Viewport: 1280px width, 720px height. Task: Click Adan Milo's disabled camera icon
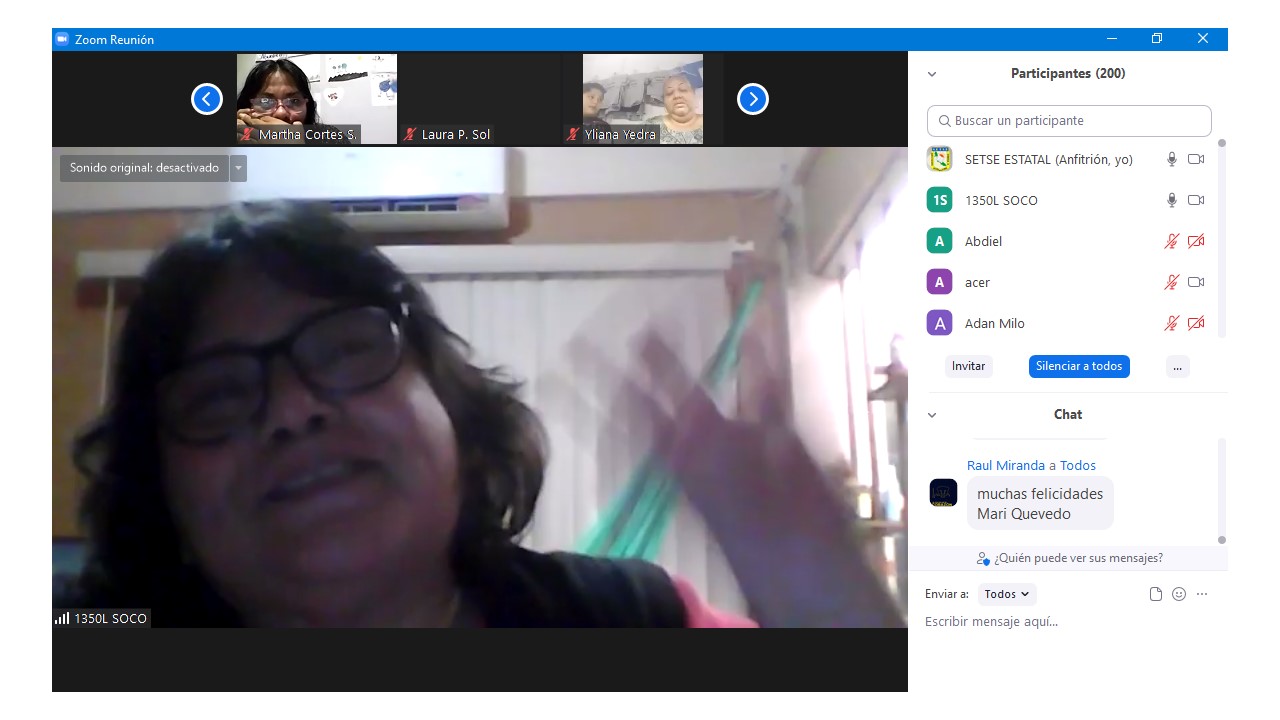tap(1196, 323)
